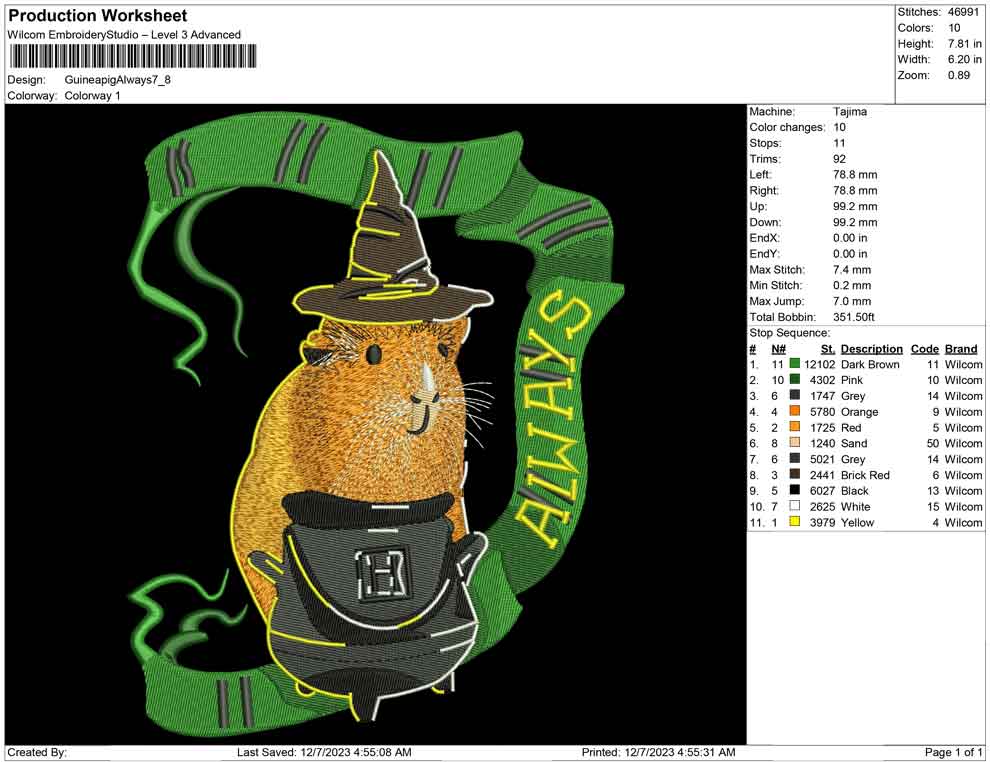The image size is (990, 762).
Task: Click the 'Printed: 12/7/2023 4:55:31 AM' text
Action: 658,752
